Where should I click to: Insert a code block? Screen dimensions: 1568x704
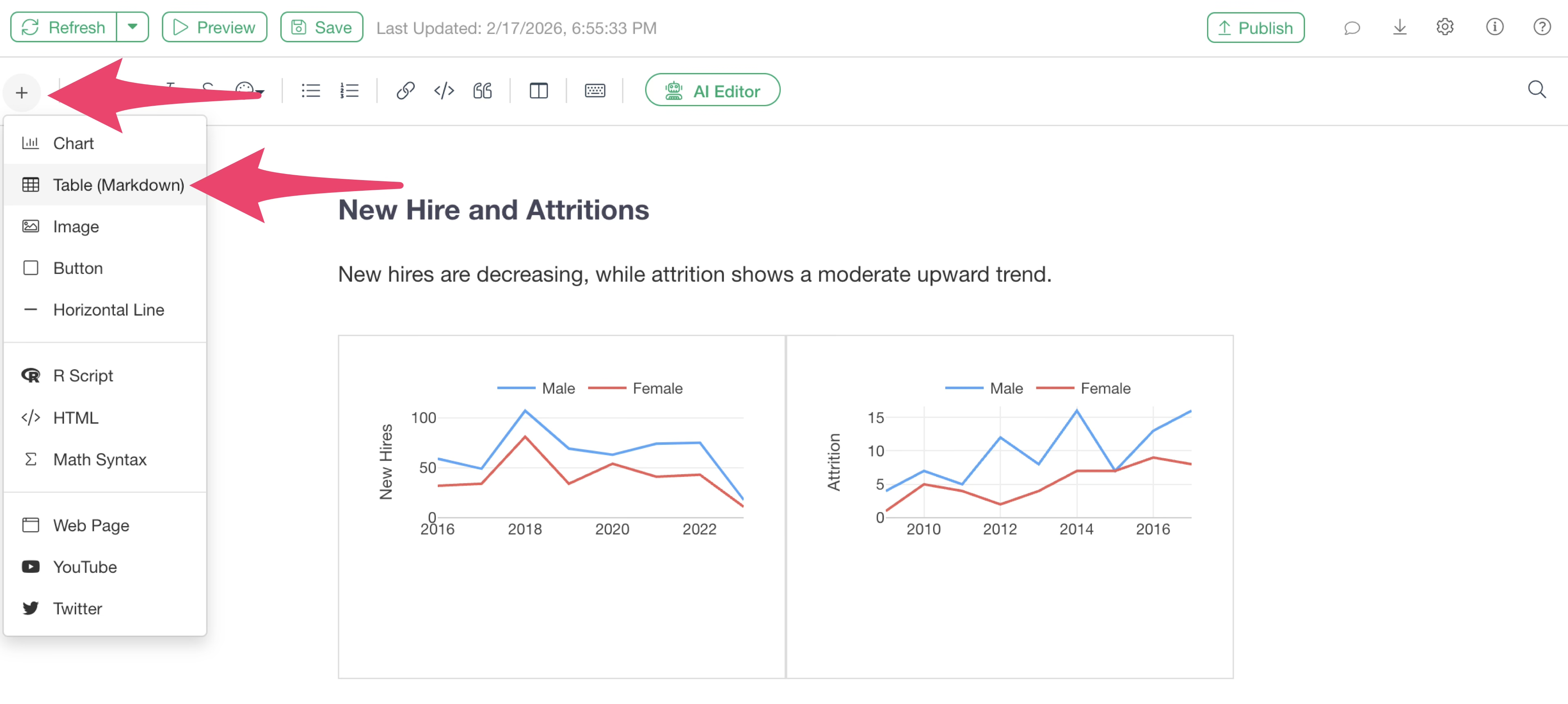(x=444, y=91)
